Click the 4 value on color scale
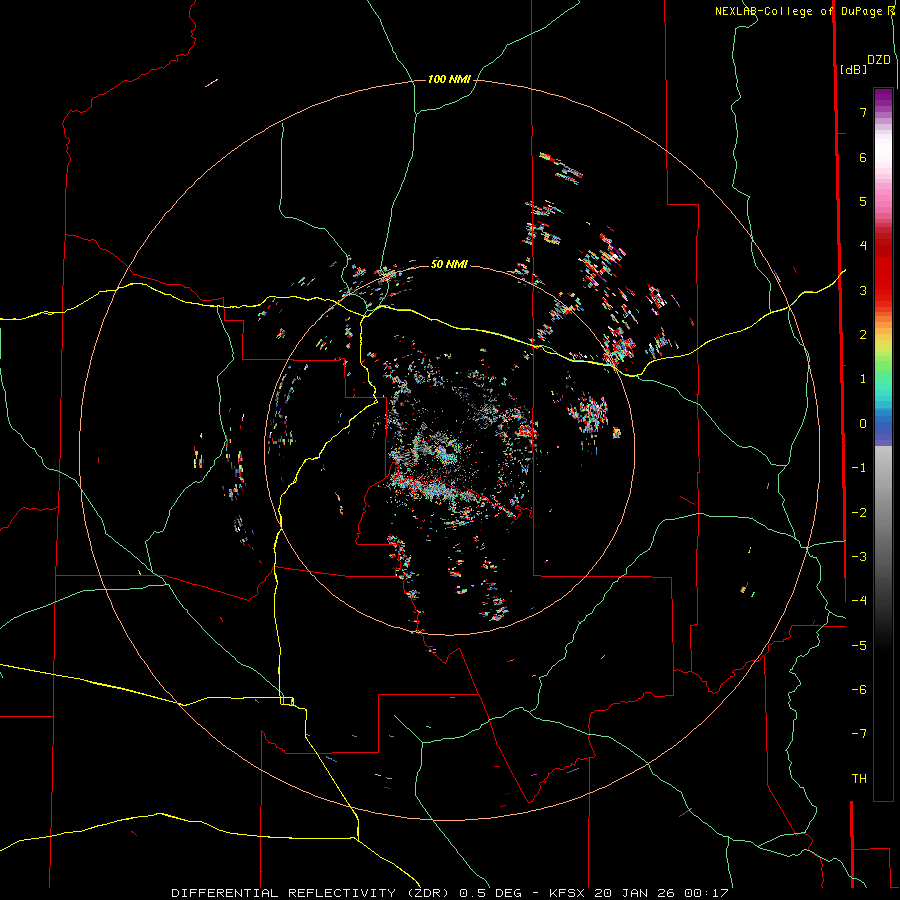Viewport: 900px width, 900px height. 863,246
